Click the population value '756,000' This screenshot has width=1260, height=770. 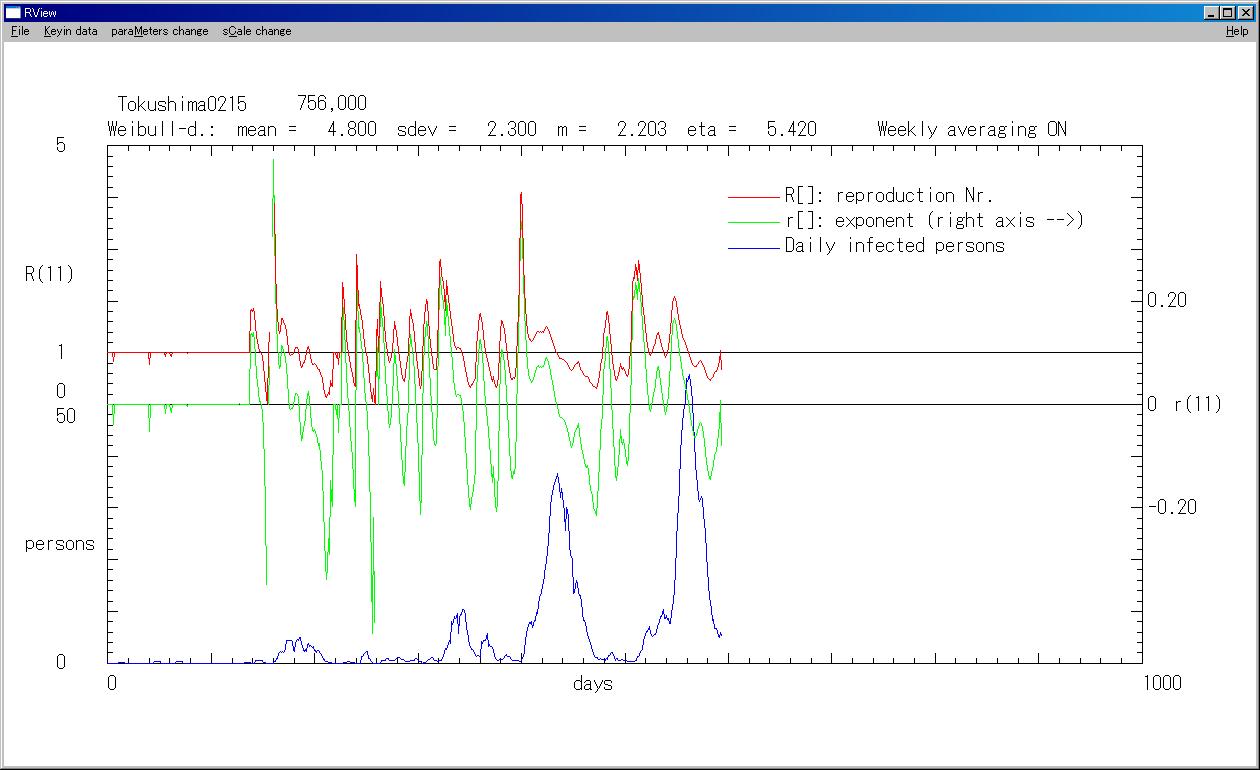(x=332, y=104)
